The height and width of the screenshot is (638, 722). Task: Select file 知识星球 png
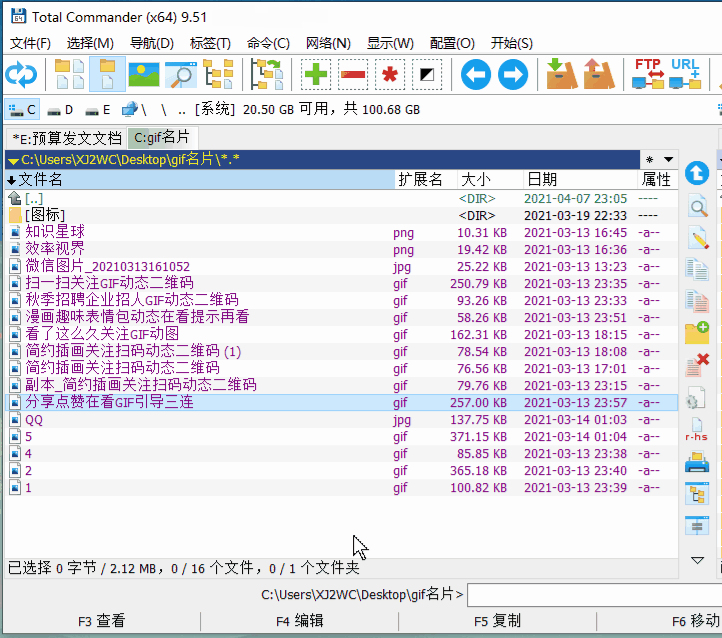pyautogui.click(x=341, y=232)
